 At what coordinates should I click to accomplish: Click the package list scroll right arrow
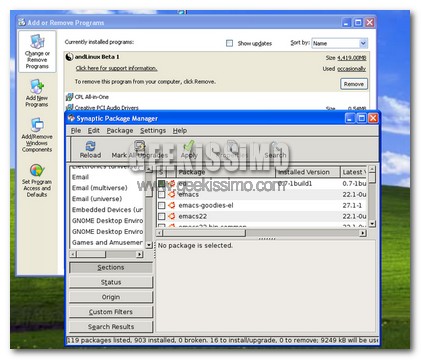(x=363, y=233)
